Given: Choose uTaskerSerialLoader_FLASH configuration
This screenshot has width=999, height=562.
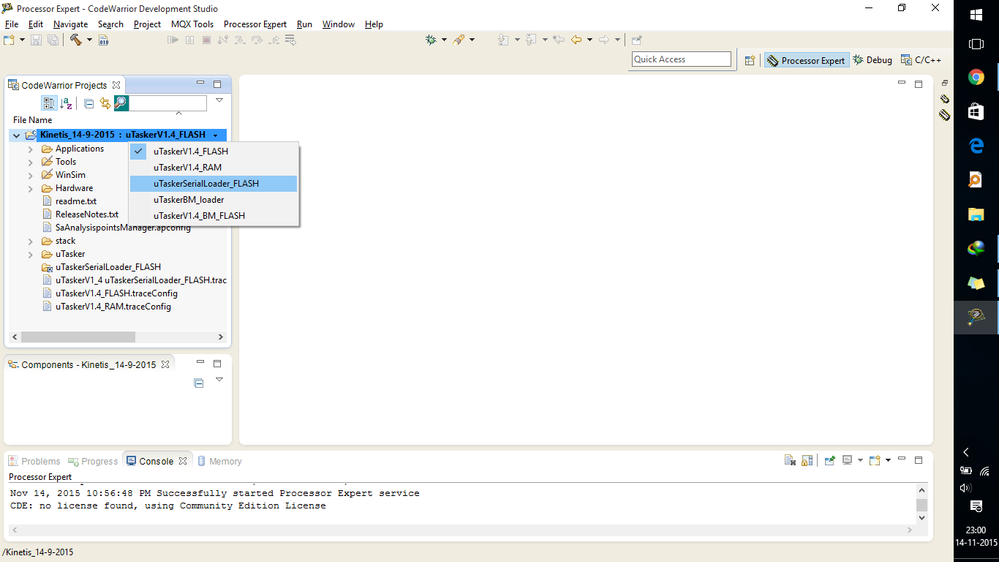Looking at the screenshot, I should [213, 184].
